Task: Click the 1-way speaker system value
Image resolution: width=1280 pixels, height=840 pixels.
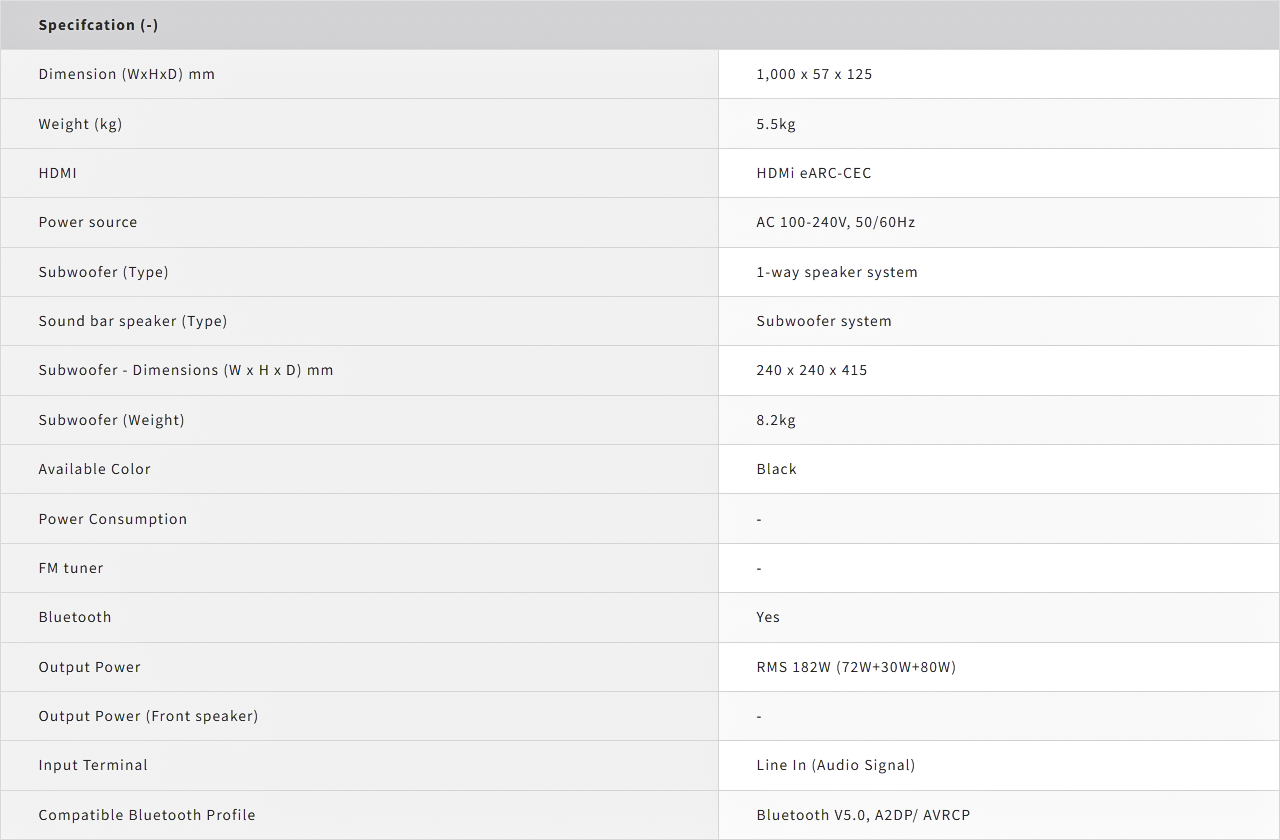Action: 836,272
